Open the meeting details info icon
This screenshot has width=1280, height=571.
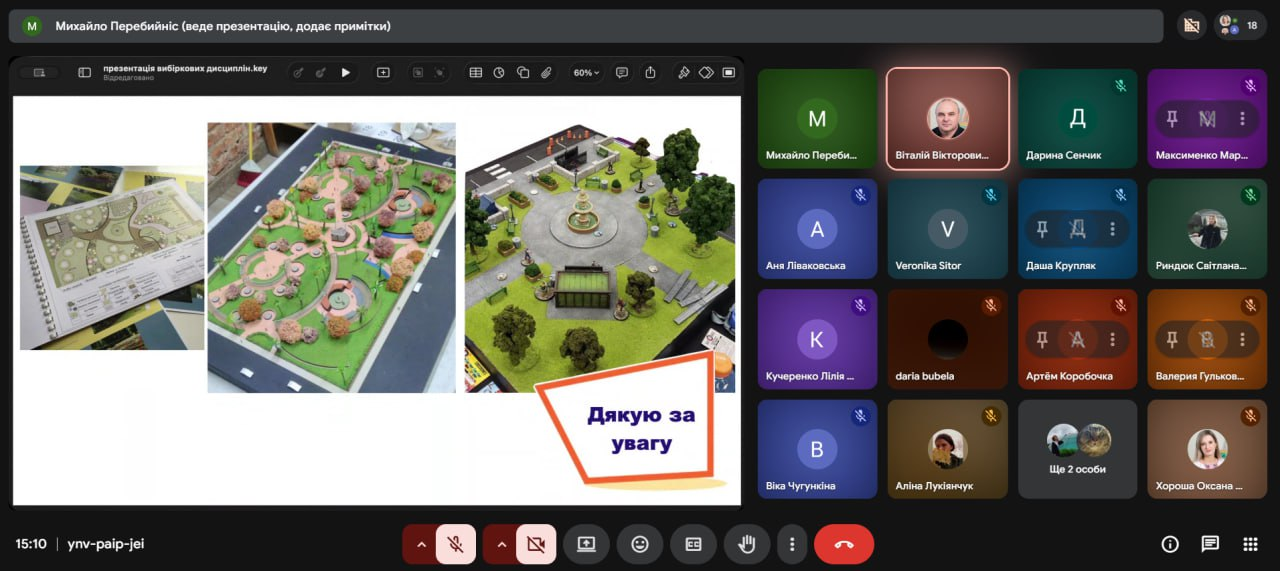pos(1170,544)
